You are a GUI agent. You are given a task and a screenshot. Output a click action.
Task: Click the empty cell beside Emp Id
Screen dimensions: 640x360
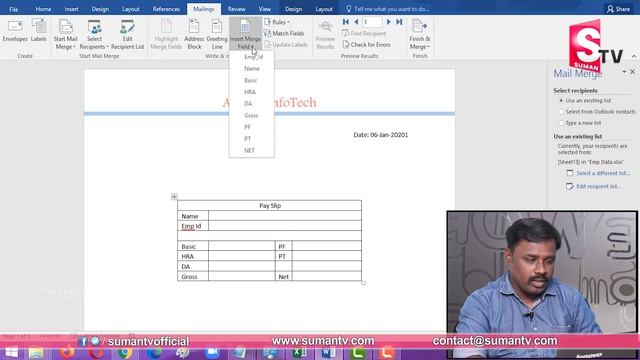tap(285, 226)
